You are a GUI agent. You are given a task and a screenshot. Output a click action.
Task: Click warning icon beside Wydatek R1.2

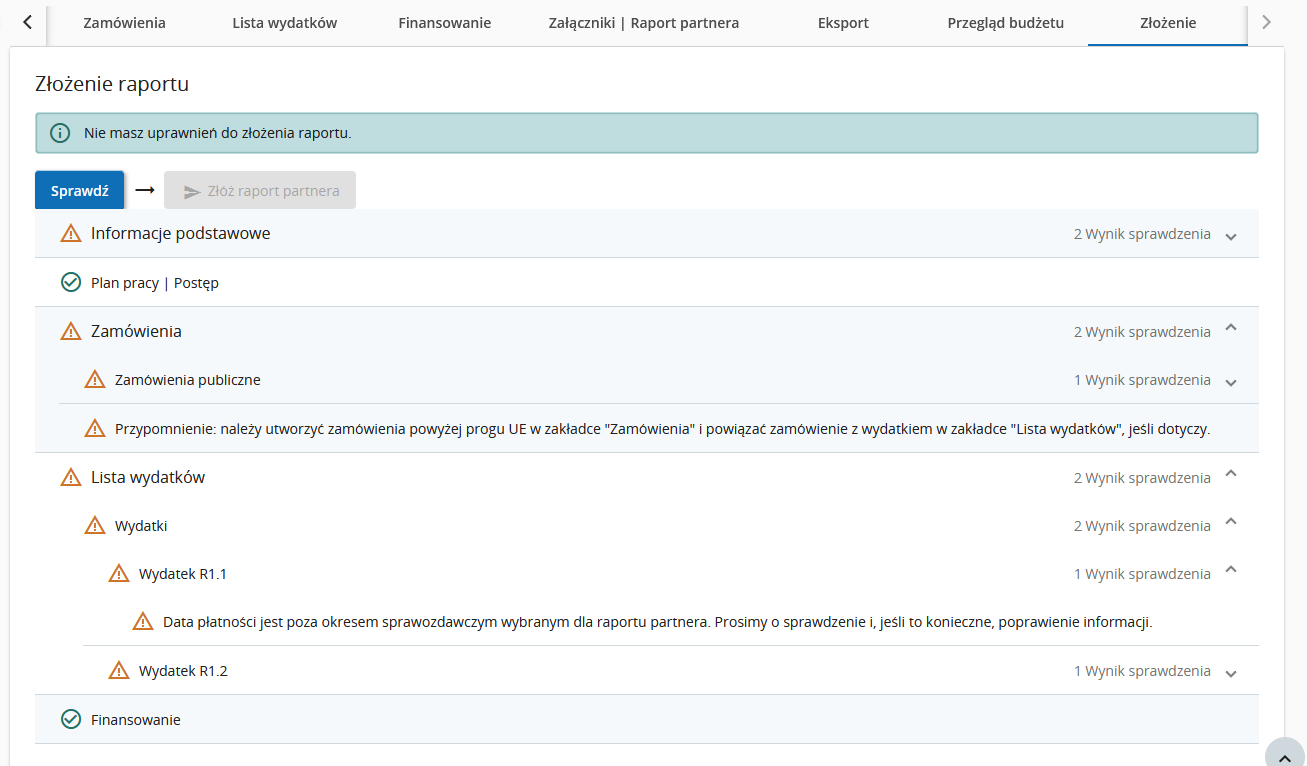(119, 671)
